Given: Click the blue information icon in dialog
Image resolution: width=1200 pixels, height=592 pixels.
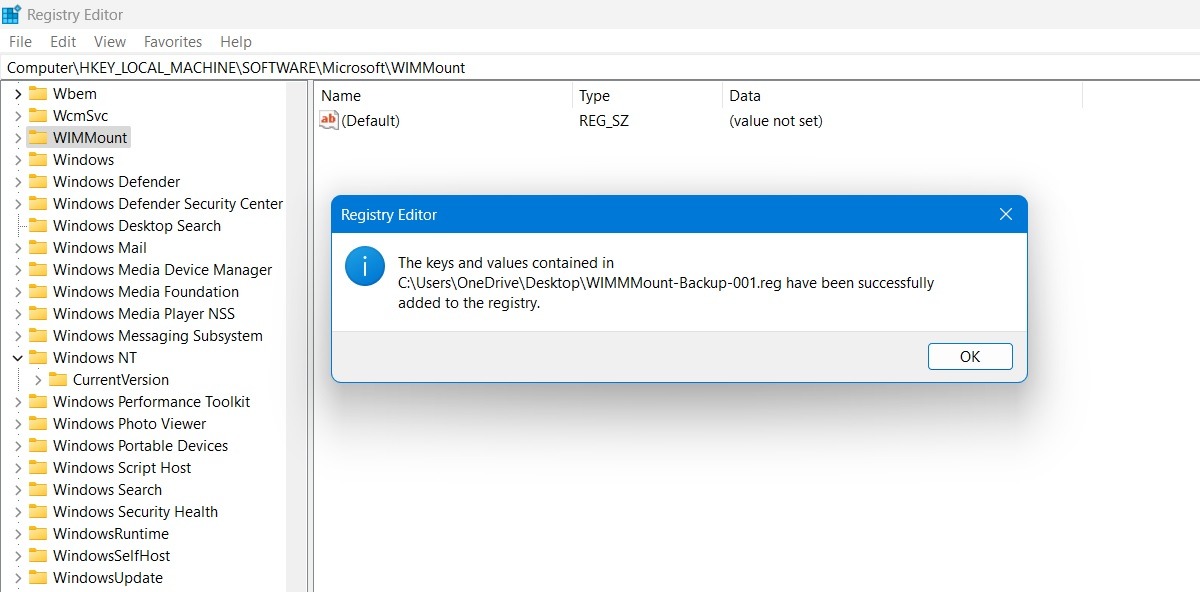Looking at the screenshot, I should coord(364,266).
